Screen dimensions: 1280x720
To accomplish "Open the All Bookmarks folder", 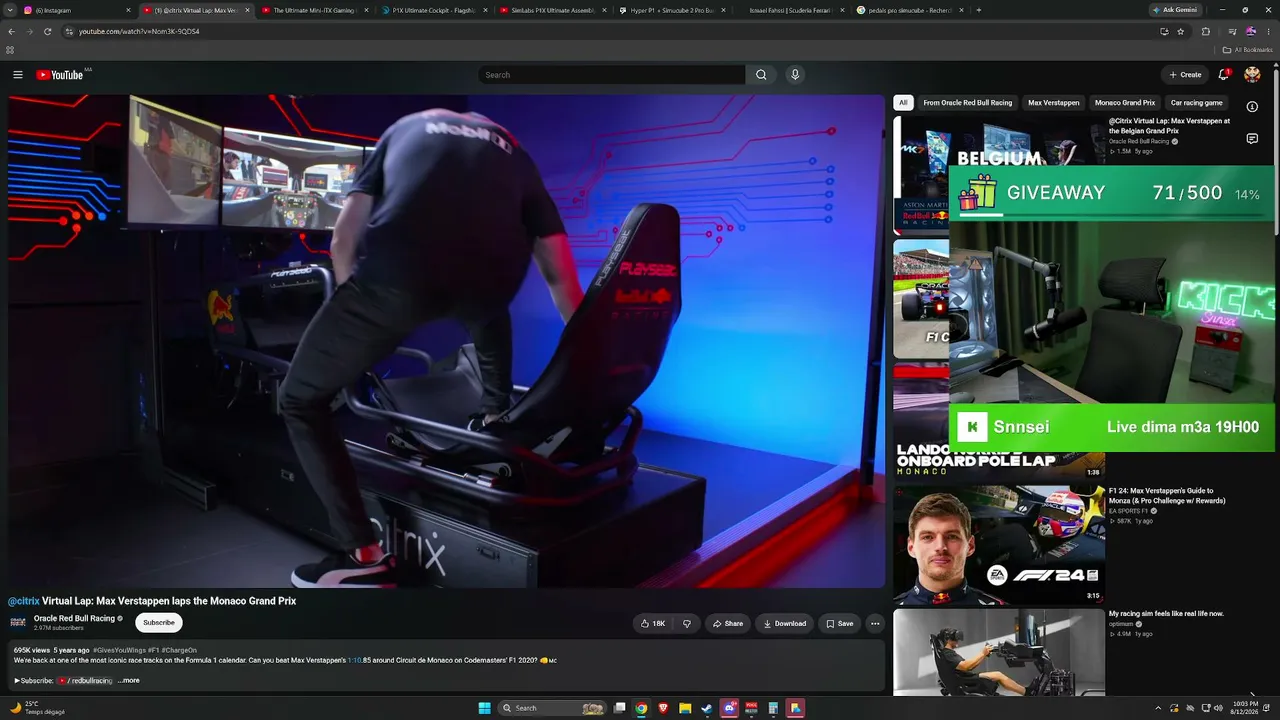I will point(1247,50).
